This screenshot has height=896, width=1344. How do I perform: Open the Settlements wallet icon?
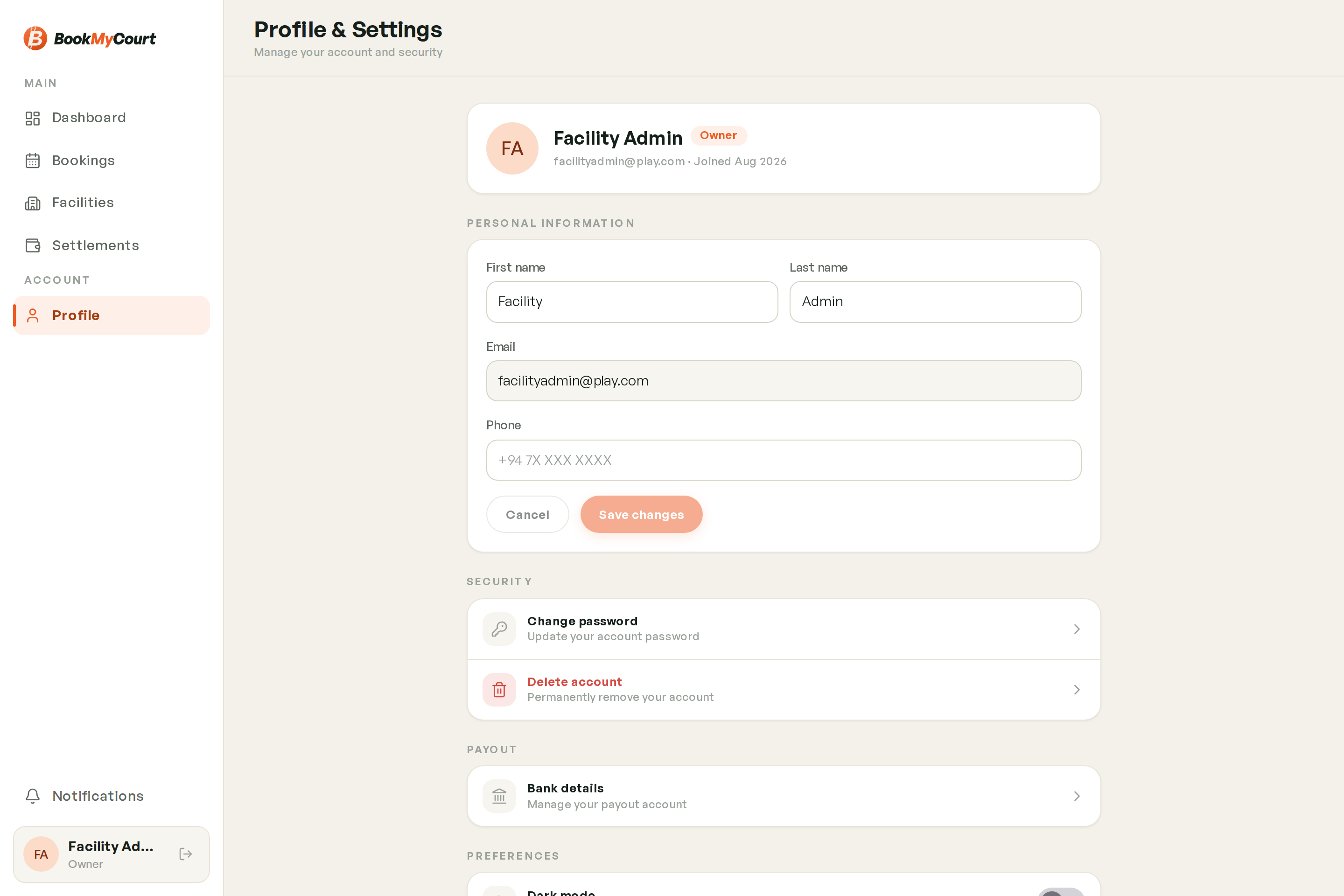(x=33, y=246)
